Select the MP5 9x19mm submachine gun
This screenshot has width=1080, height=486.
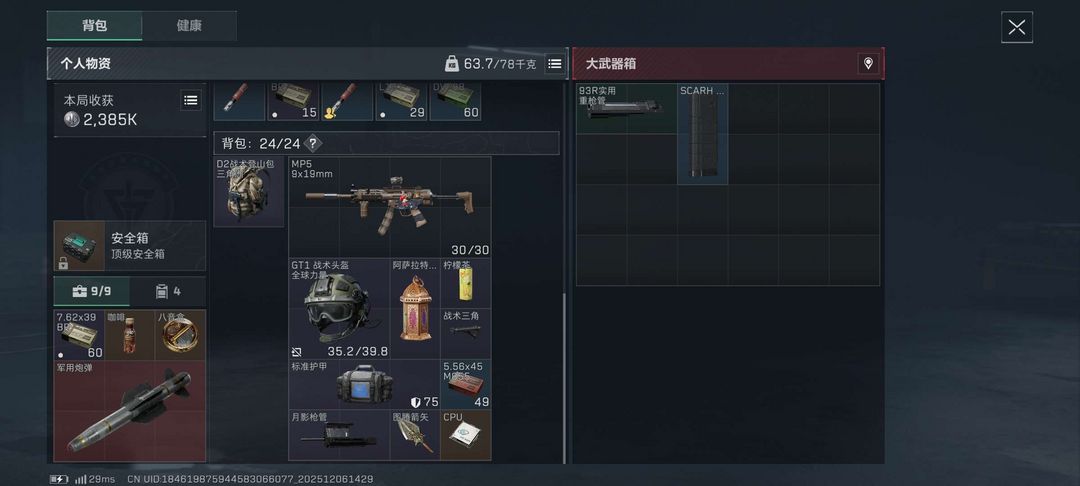[x=389, y=207]
